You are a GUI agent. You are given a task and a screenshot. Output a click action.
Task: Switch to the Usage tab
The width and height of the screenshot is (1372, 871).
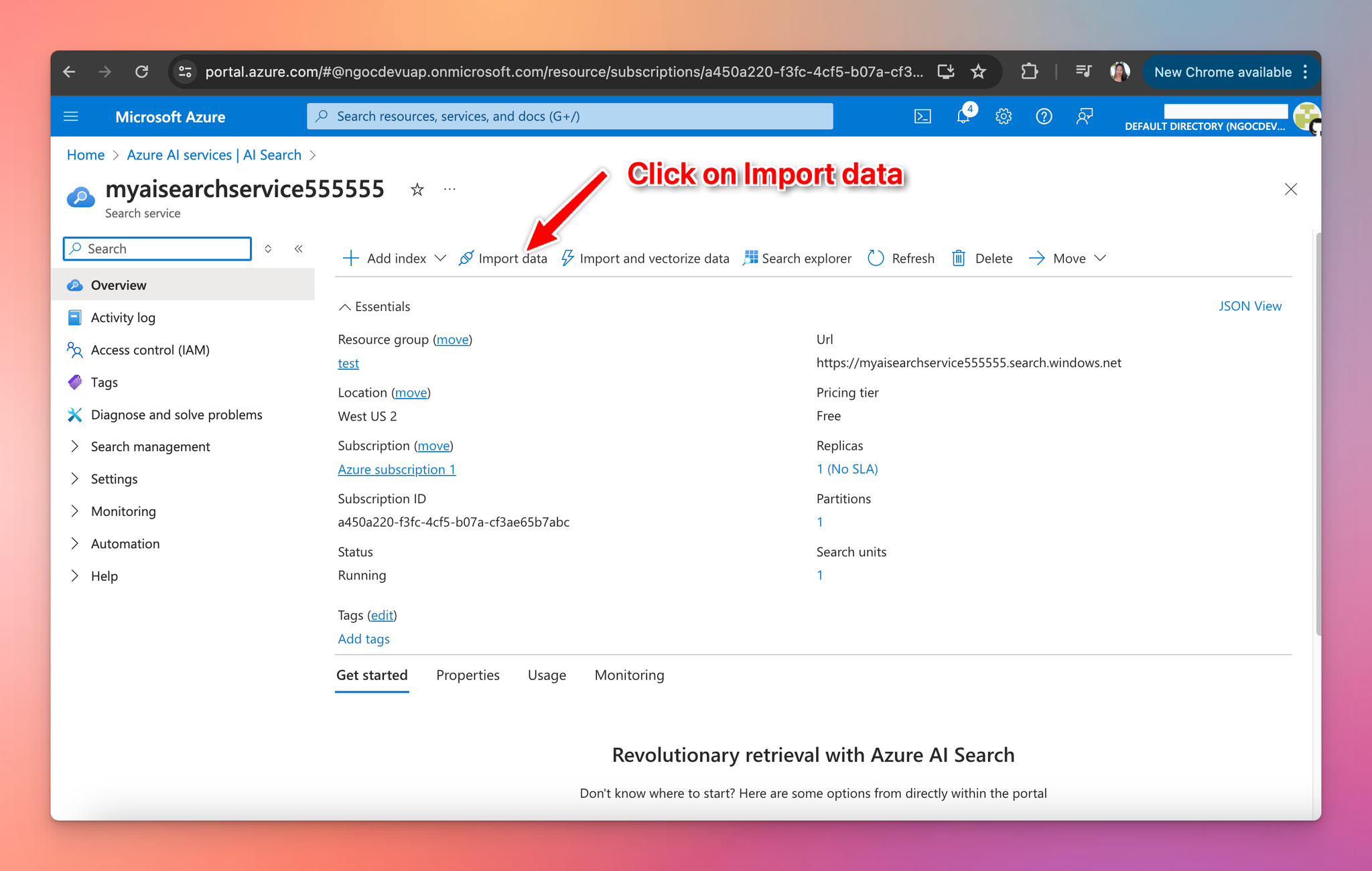pos(547,675)
